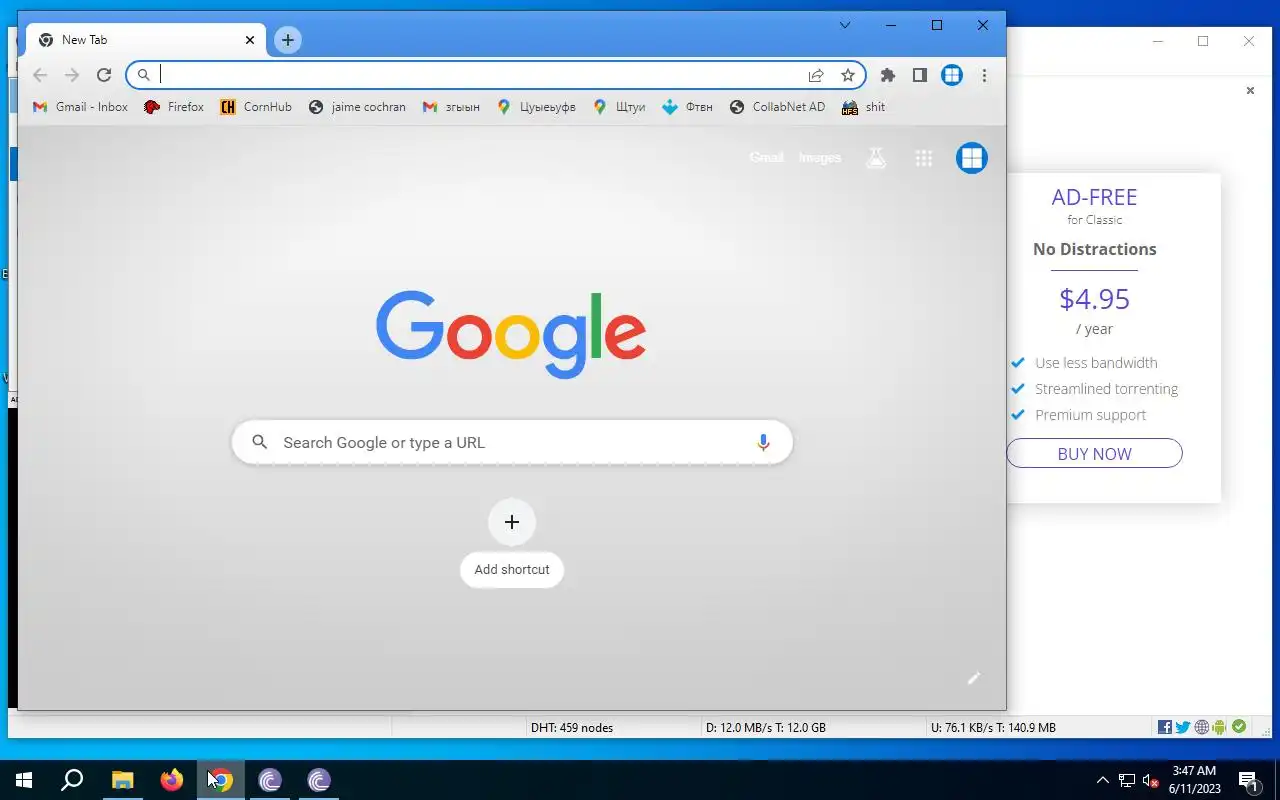Open the Firefox bookmark
The image size is (1280, 800).
click(x=174, y=107)
